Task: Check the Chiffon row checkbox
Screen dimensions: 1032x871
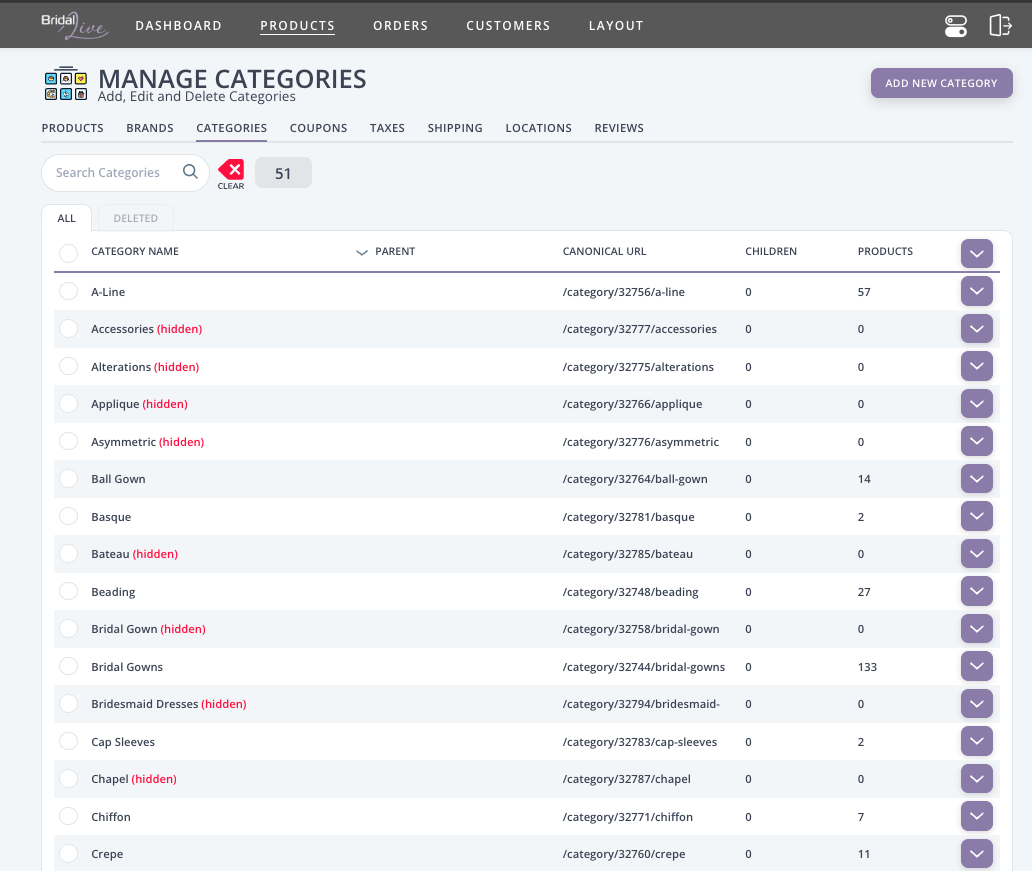Action: pos(68,816)
